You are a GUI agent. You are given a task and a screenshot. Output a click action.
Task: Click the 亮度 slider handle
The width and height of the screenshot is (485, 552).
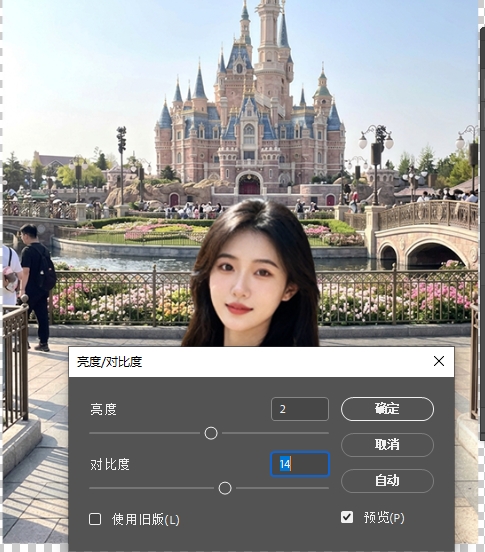pyautogui.click(x=211, y=433)
